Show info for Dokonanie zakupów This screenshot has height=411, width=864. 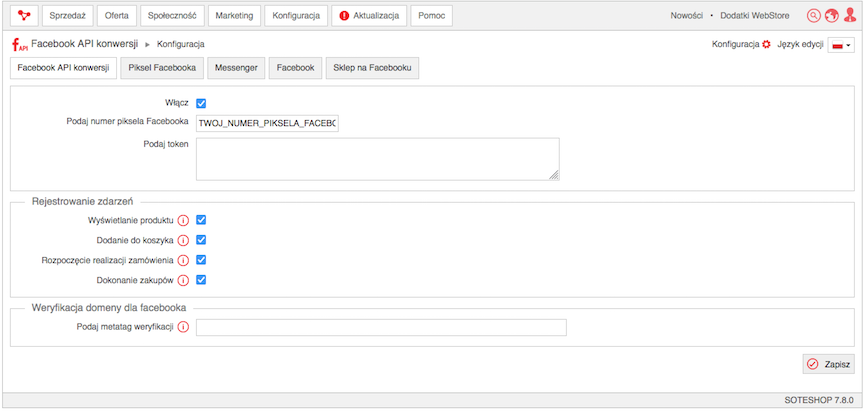pyautogui.click(x=183, y=280)
